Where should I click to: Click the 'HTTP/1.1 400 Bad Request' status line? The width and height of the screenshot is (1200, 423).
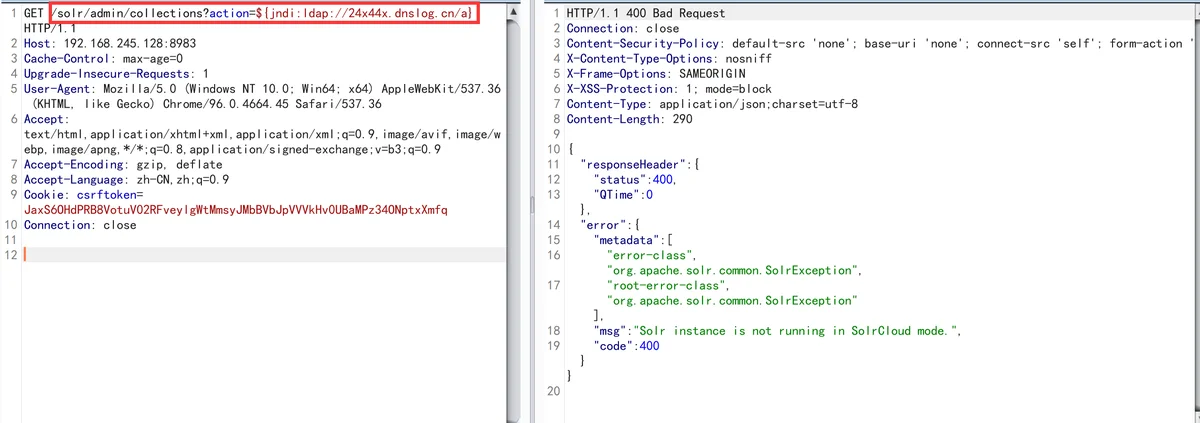point(646,14)
